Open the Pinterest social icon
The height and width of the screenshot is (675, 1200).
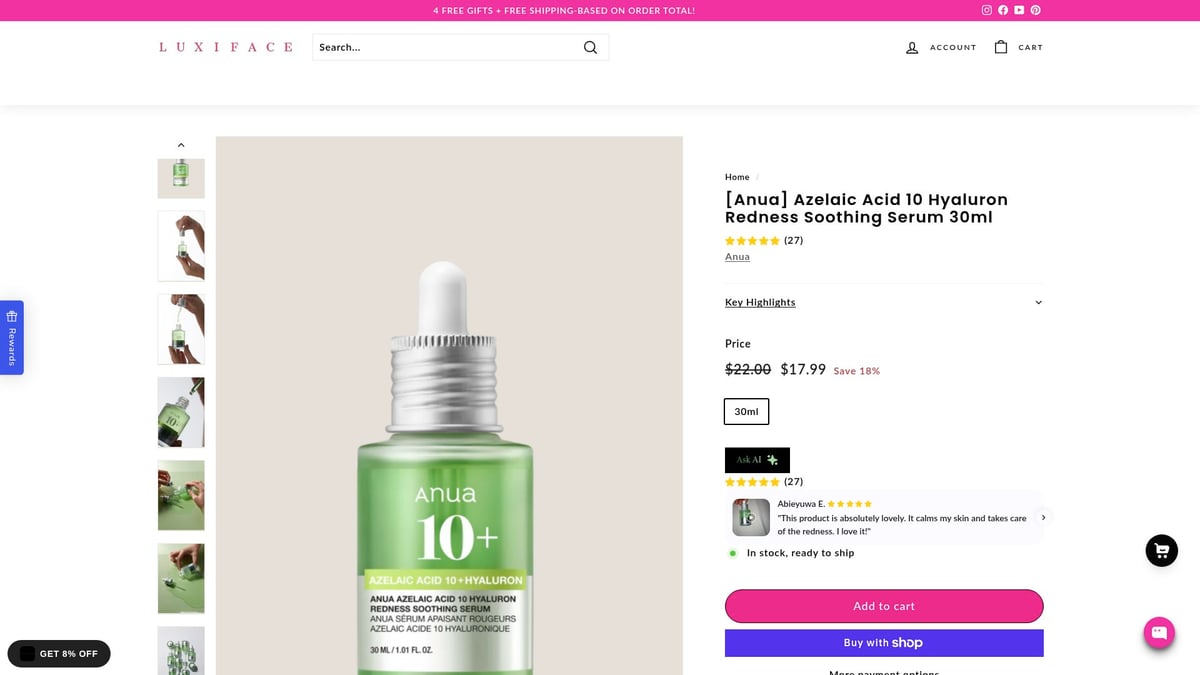(x=1035, y=10)
